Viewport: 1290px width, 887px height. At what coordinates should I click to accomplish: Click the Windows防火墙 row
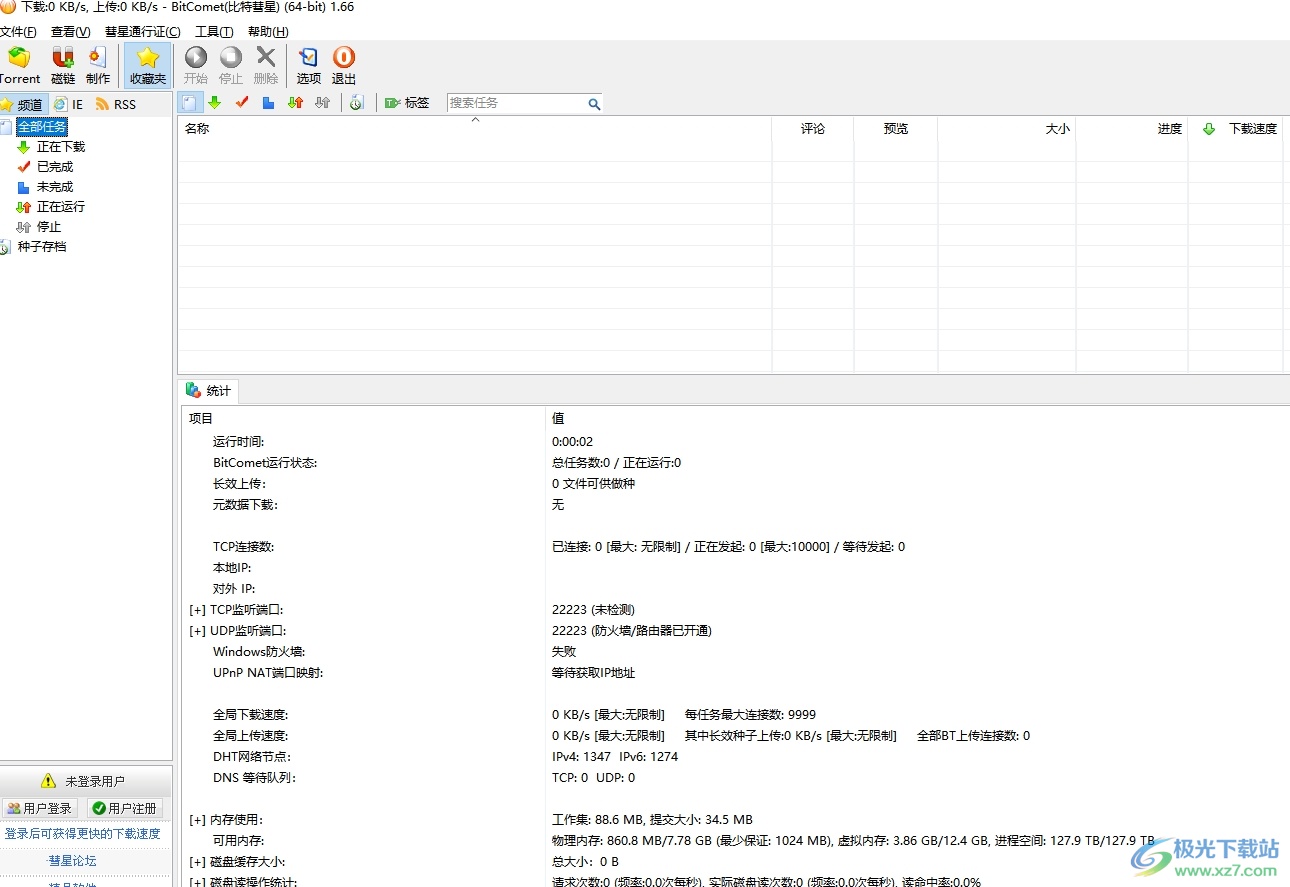click(735, 651)
